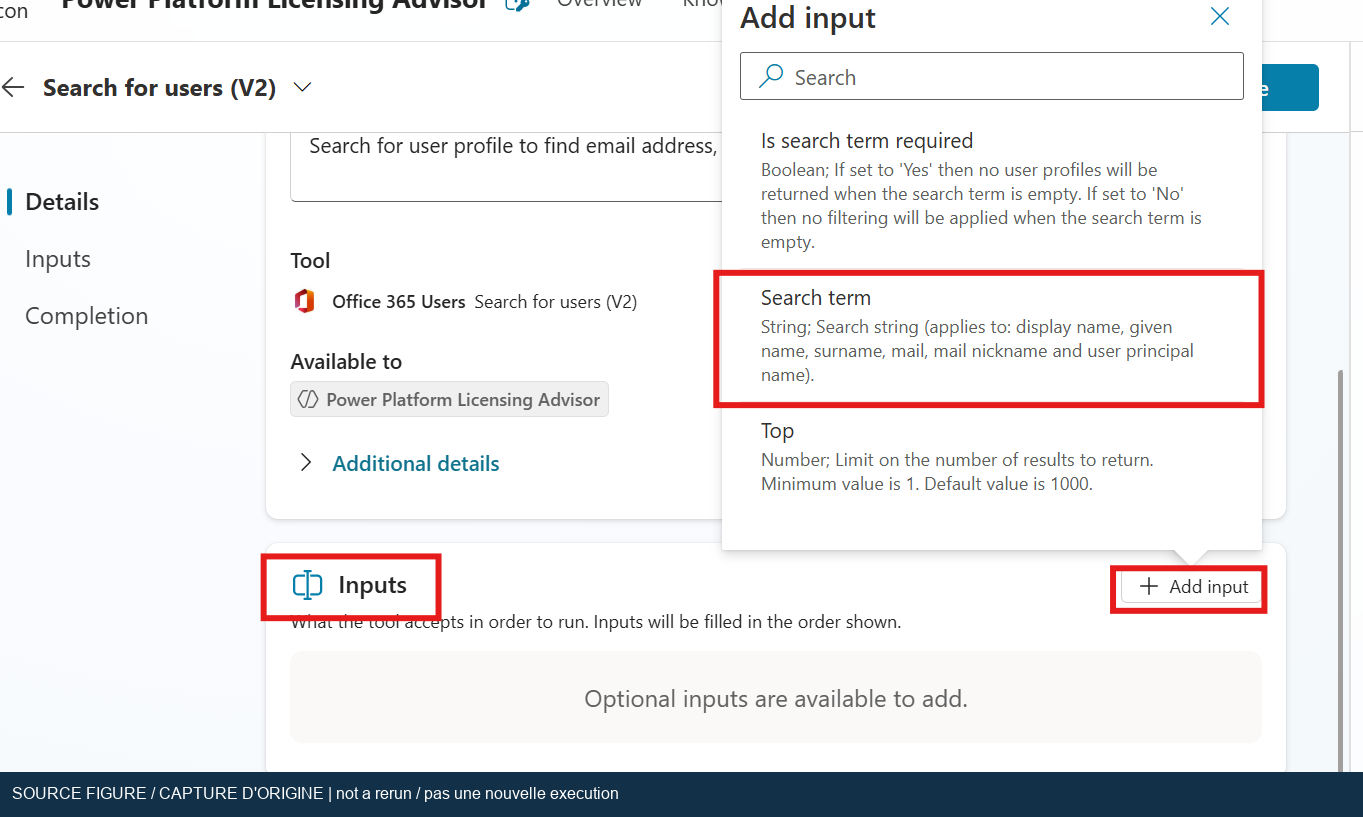The image size is (1363, 817).
Task: Expand the Additional details section
Action: (306, 463)
